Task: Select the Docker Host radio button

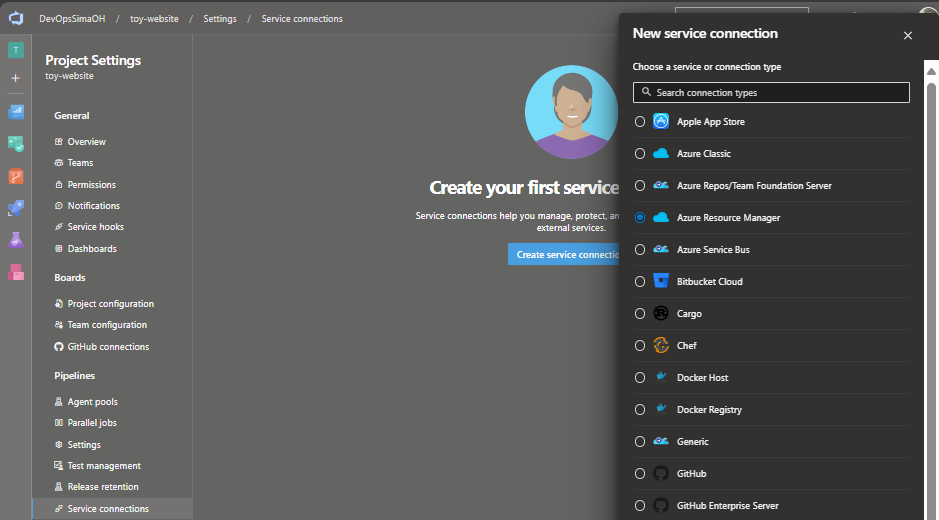Action: [x=640, y=377]
